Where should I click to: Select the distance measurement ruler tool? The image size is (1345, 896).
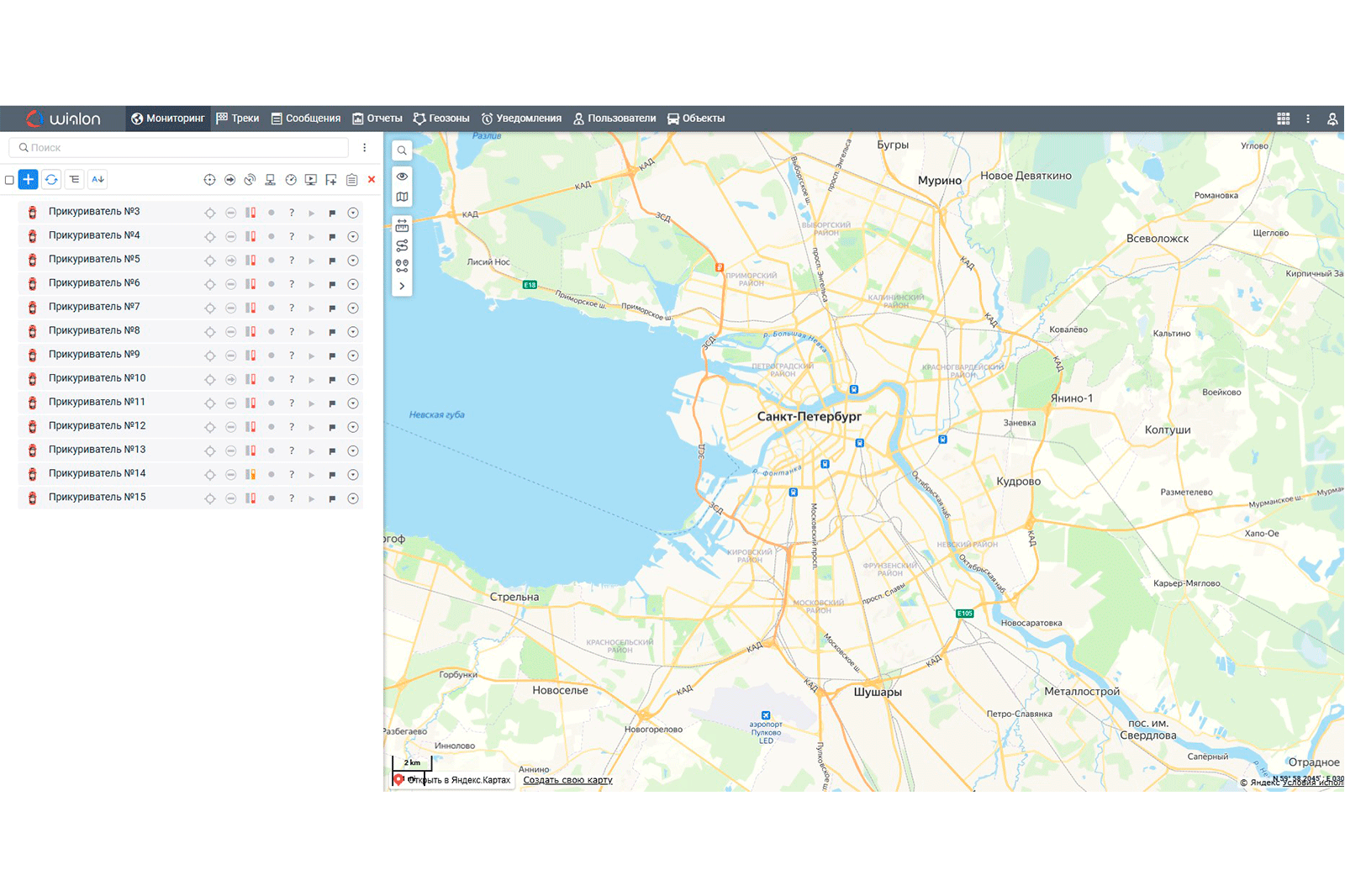pos(402,225)
